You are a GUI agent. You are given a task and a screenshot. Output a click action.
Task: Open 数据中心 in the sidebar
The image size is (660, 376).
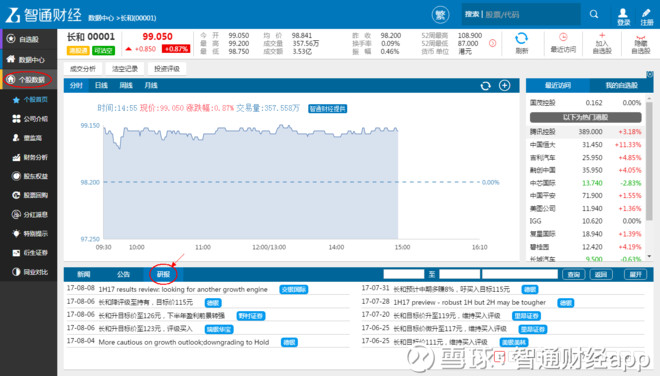[29, 59]
